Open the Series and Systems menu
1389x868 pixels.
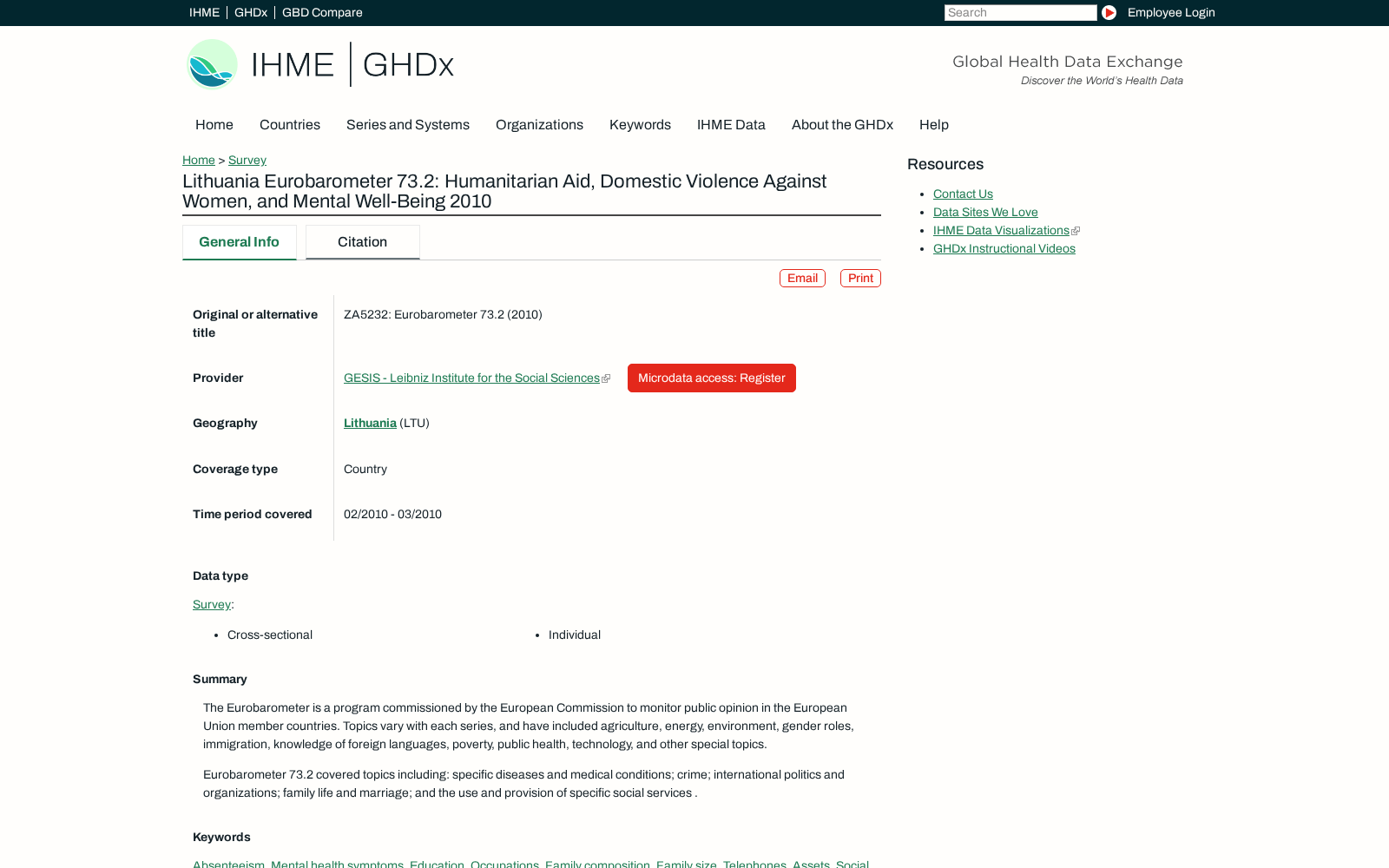pos(408,125)
